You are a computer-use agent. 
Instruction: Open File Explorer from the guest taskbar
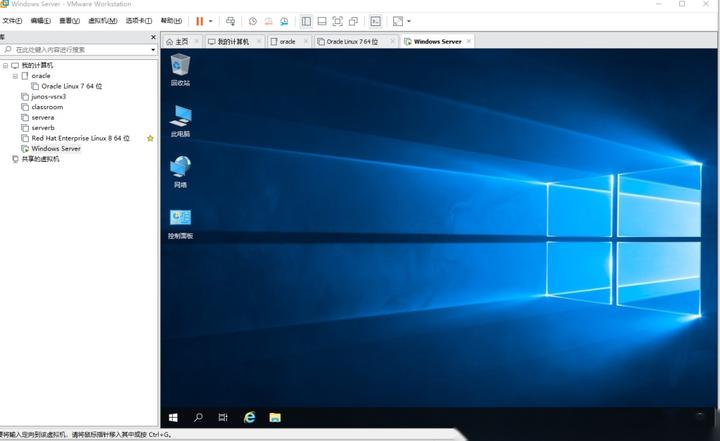(275, 418)
